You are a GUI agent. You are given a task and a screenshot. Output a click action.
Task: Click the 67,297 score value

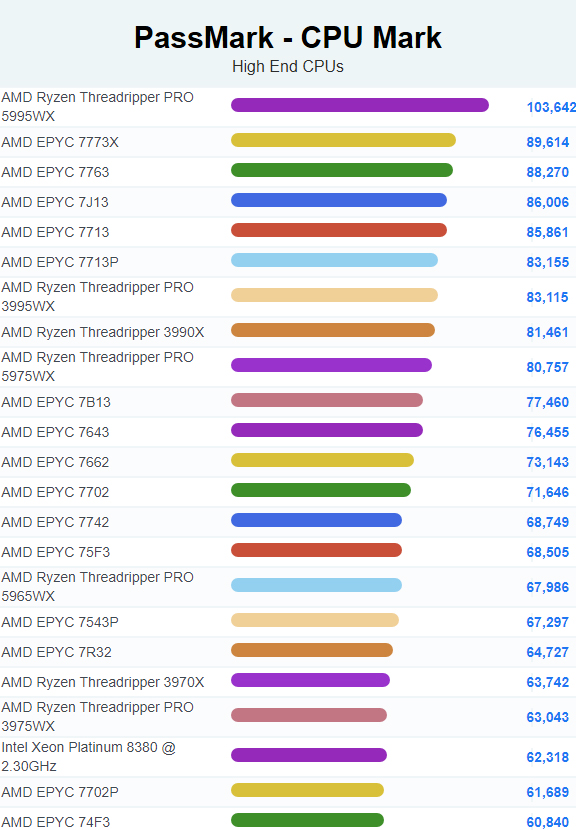547,622
